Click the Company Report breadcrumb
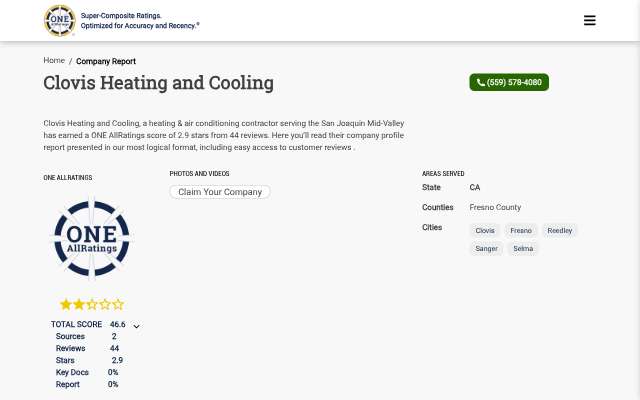This screenshot has height=400, width=640. [106, 61]
